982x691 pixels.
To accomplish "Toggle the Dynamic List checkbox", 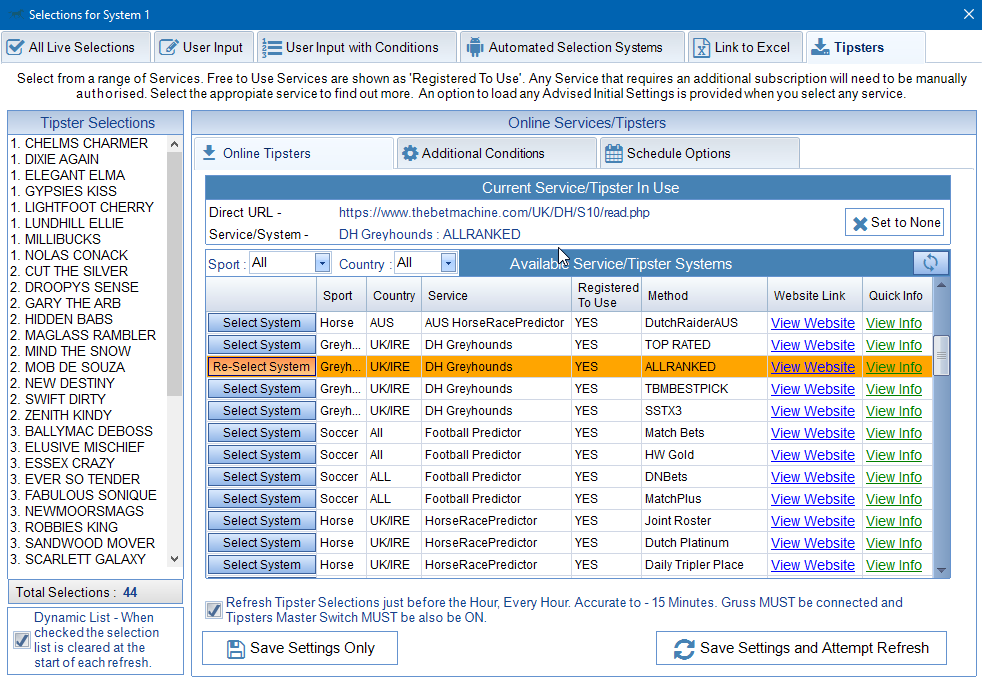I will pyautogui.click(x=22, y=640).
